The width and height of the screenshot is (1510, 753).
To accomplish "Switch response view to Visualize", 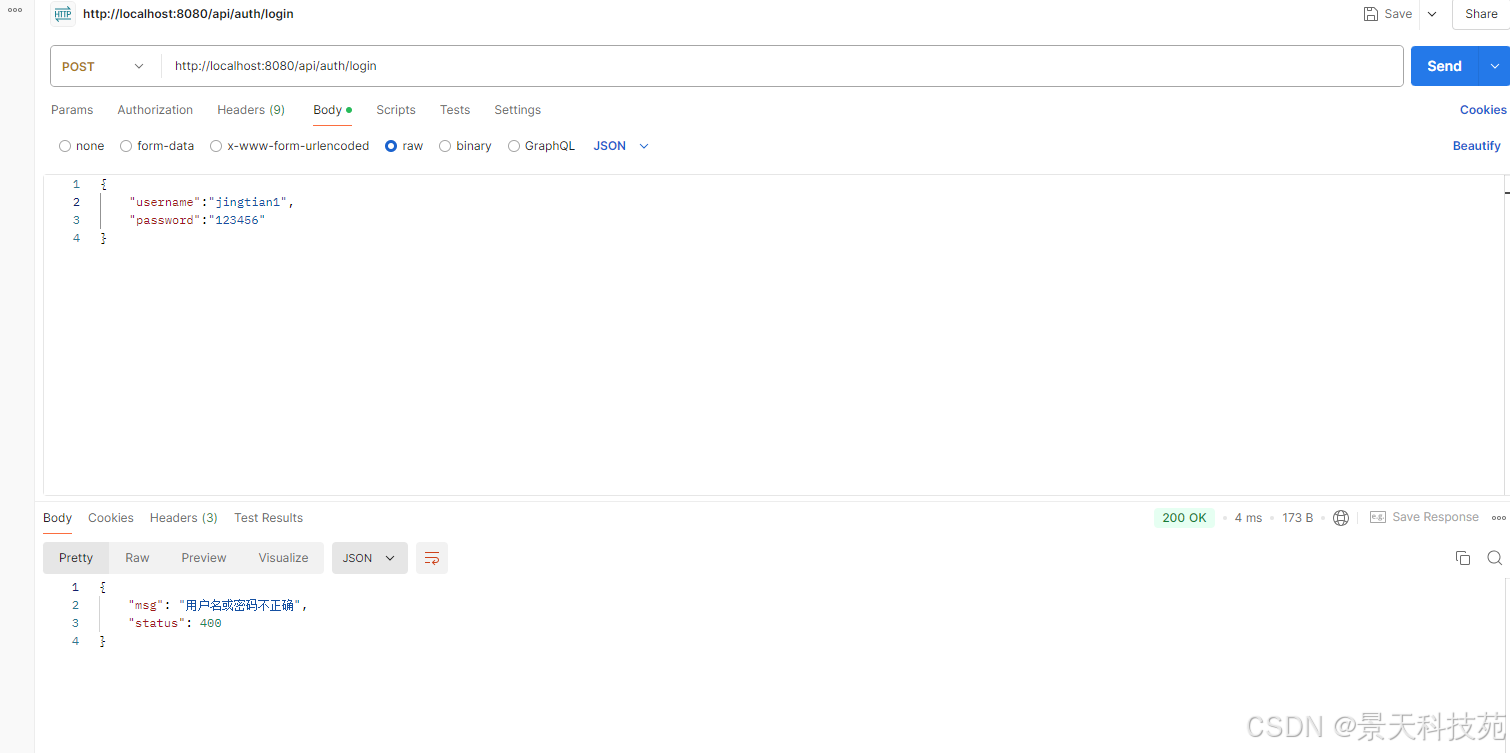I will (283, 558).
